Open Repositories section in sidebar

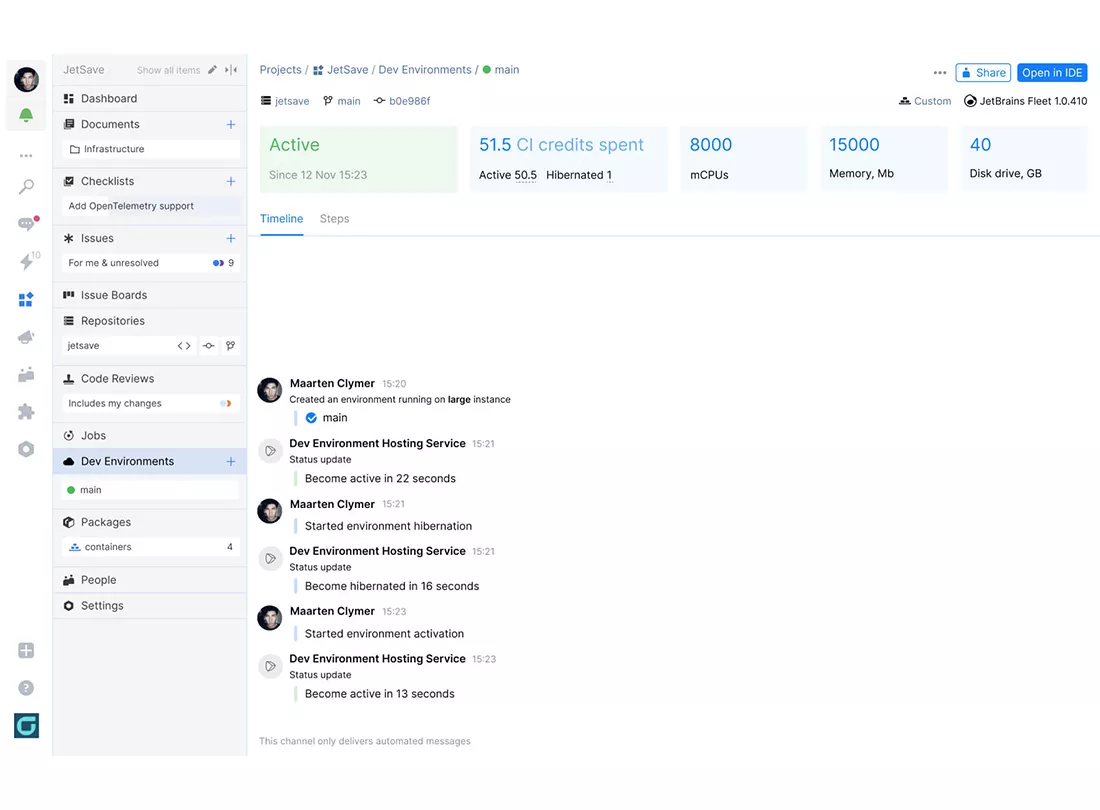150,321
